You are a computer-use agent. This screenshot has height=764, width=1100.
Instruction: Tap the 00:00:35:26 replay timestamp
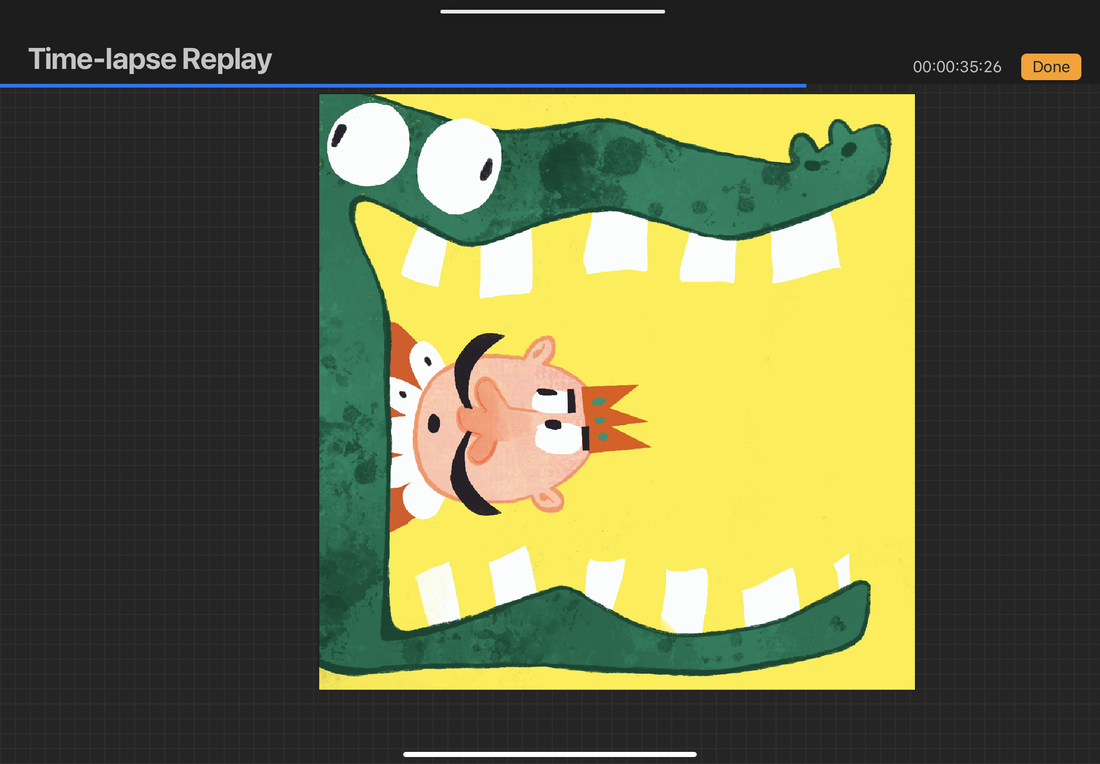957,67
